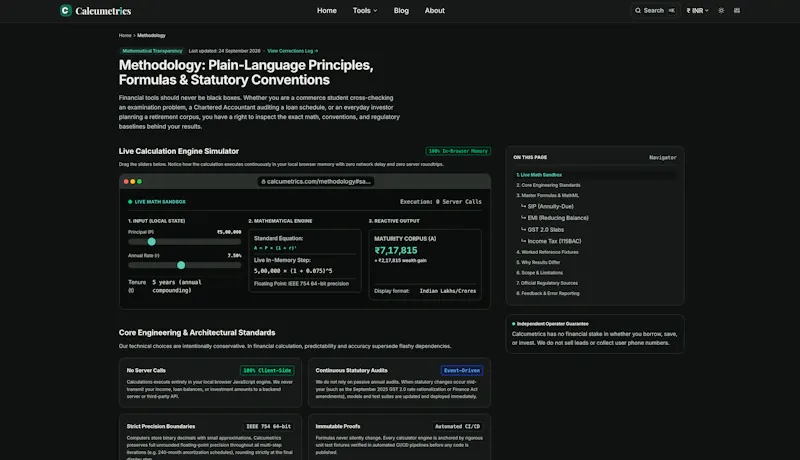The image size is (800, 460).
Task: Click the calcumetrics.com/methodology address bar
Action: 316,182
